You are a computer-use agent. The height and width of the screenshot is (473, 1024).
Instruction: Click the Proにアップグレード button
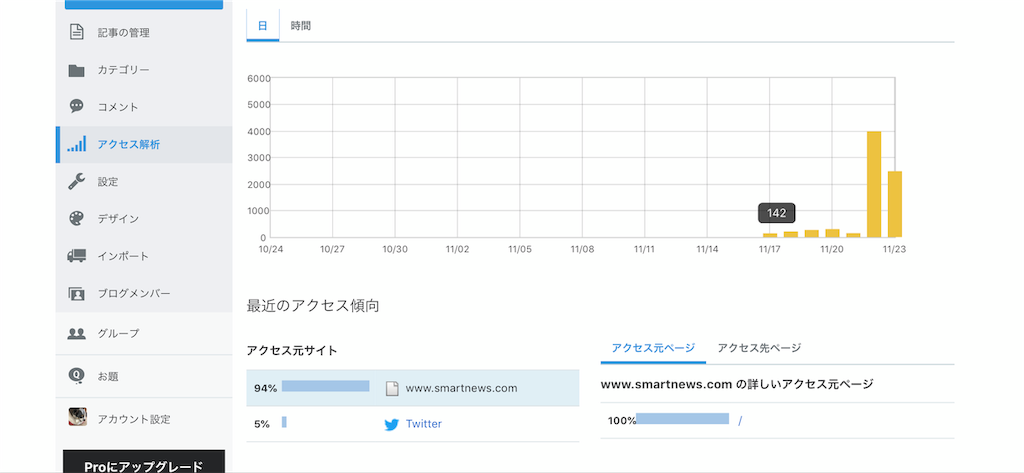click(144, 463)
